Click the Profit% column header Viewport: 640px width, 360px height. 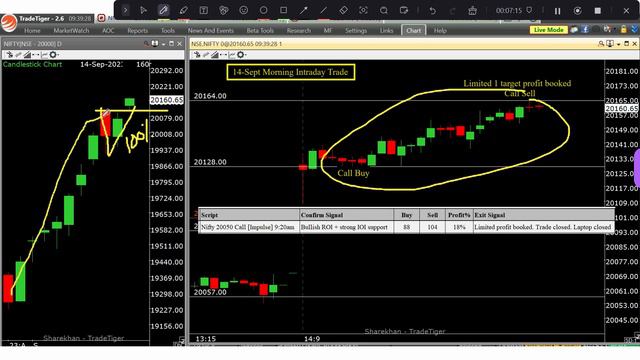coord(459,215)
